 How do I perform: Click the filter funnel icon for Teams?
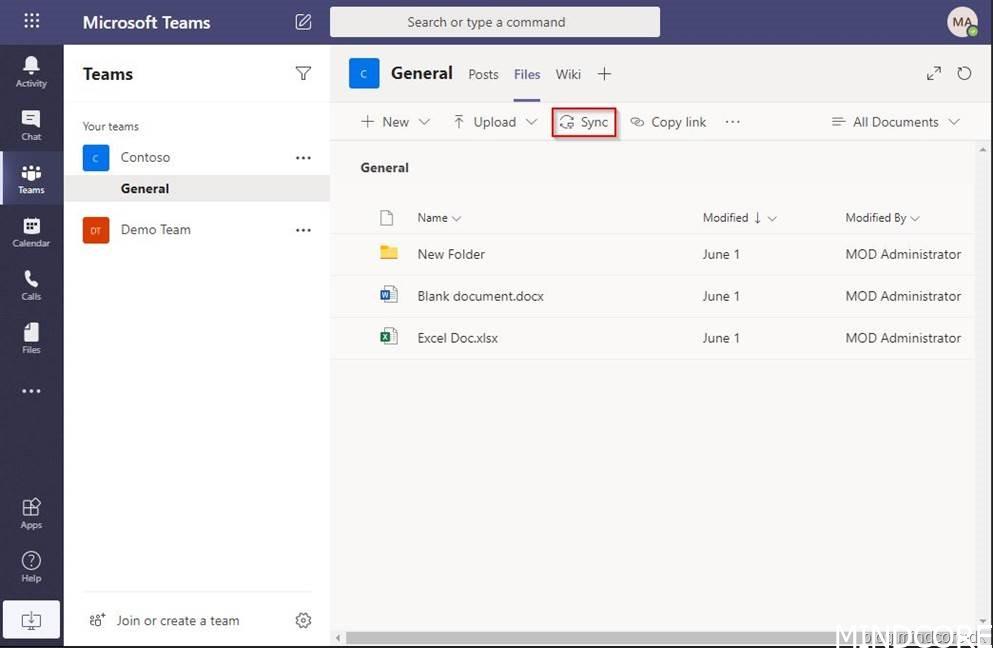(x=303, y=73)
